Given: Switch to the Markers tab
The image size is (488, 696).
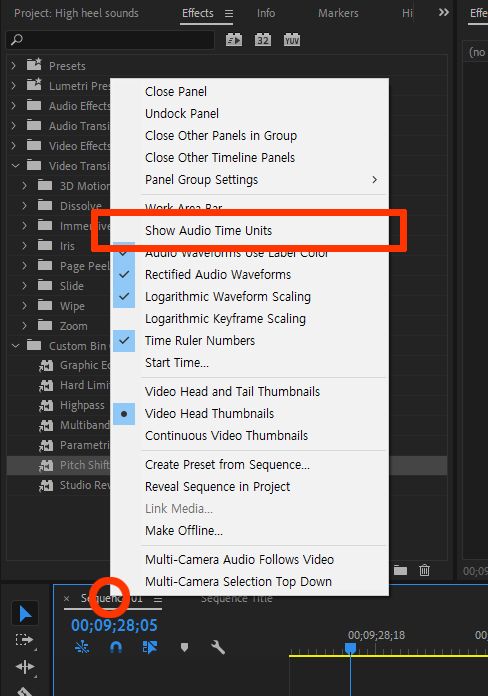Looking at the screenshot, I should 338,13.
